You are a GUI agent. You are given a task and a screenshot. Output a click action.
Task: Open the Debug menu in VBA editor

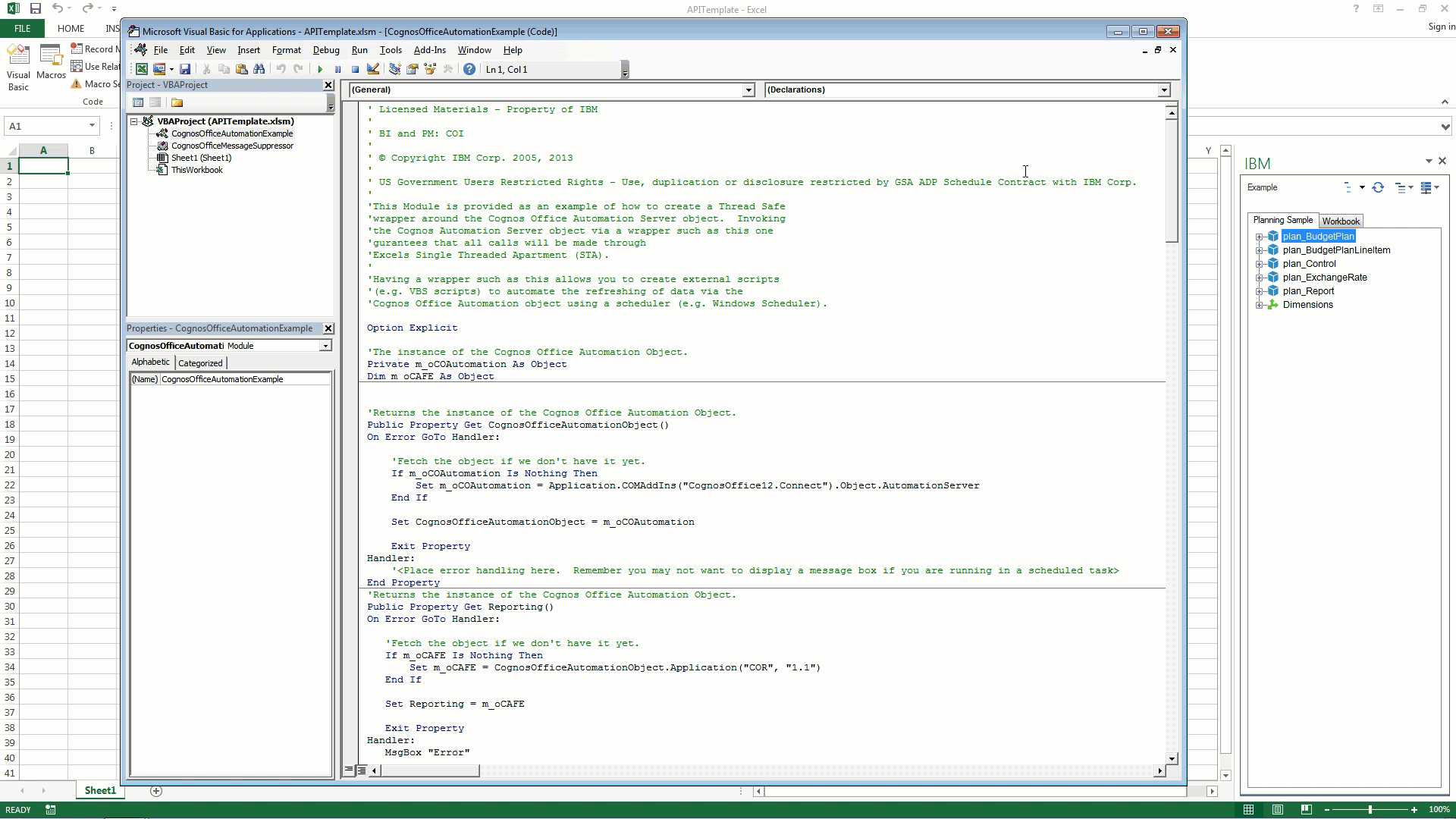point(326,50)
